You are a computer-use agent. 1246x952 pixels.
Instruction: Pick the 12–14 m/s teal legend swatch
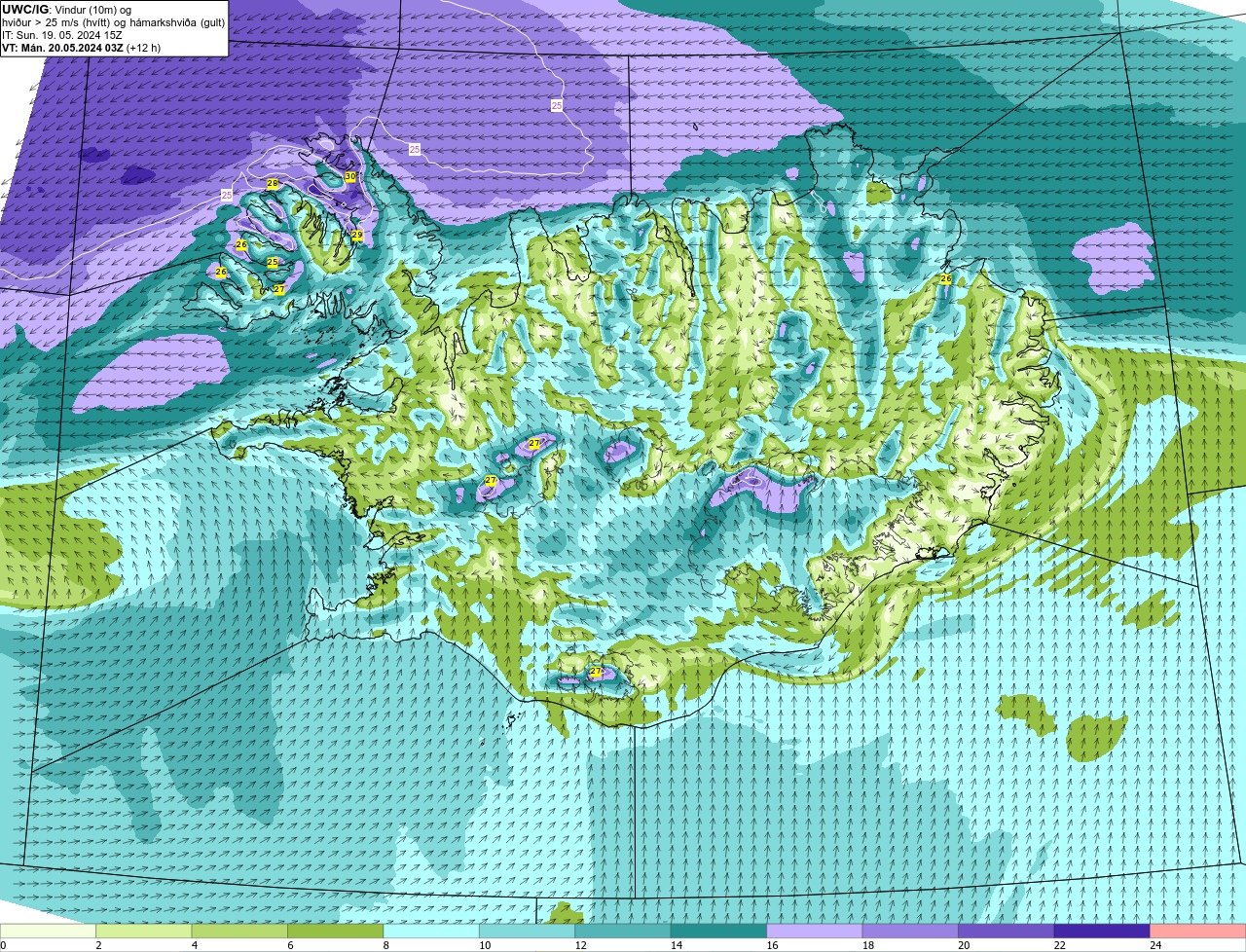click(x=623, y=932)
